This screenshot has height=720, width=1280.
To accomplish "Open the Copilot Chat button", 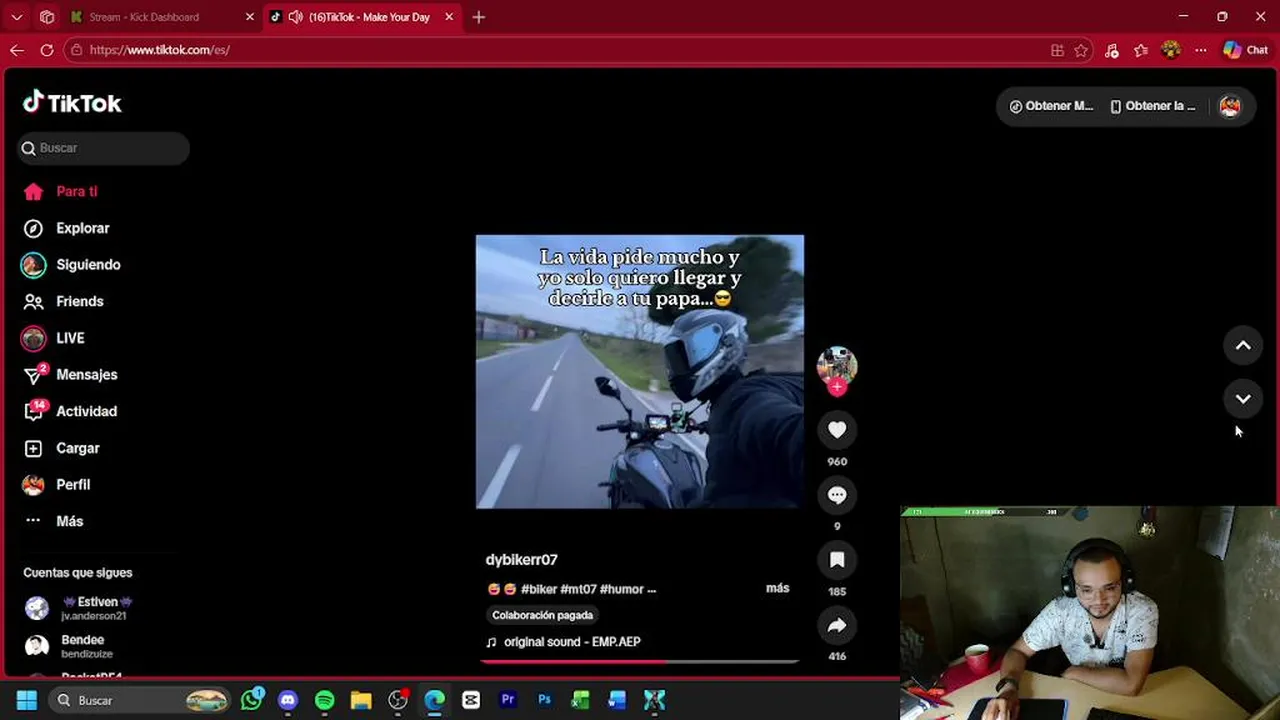I will coord(1245,50).
